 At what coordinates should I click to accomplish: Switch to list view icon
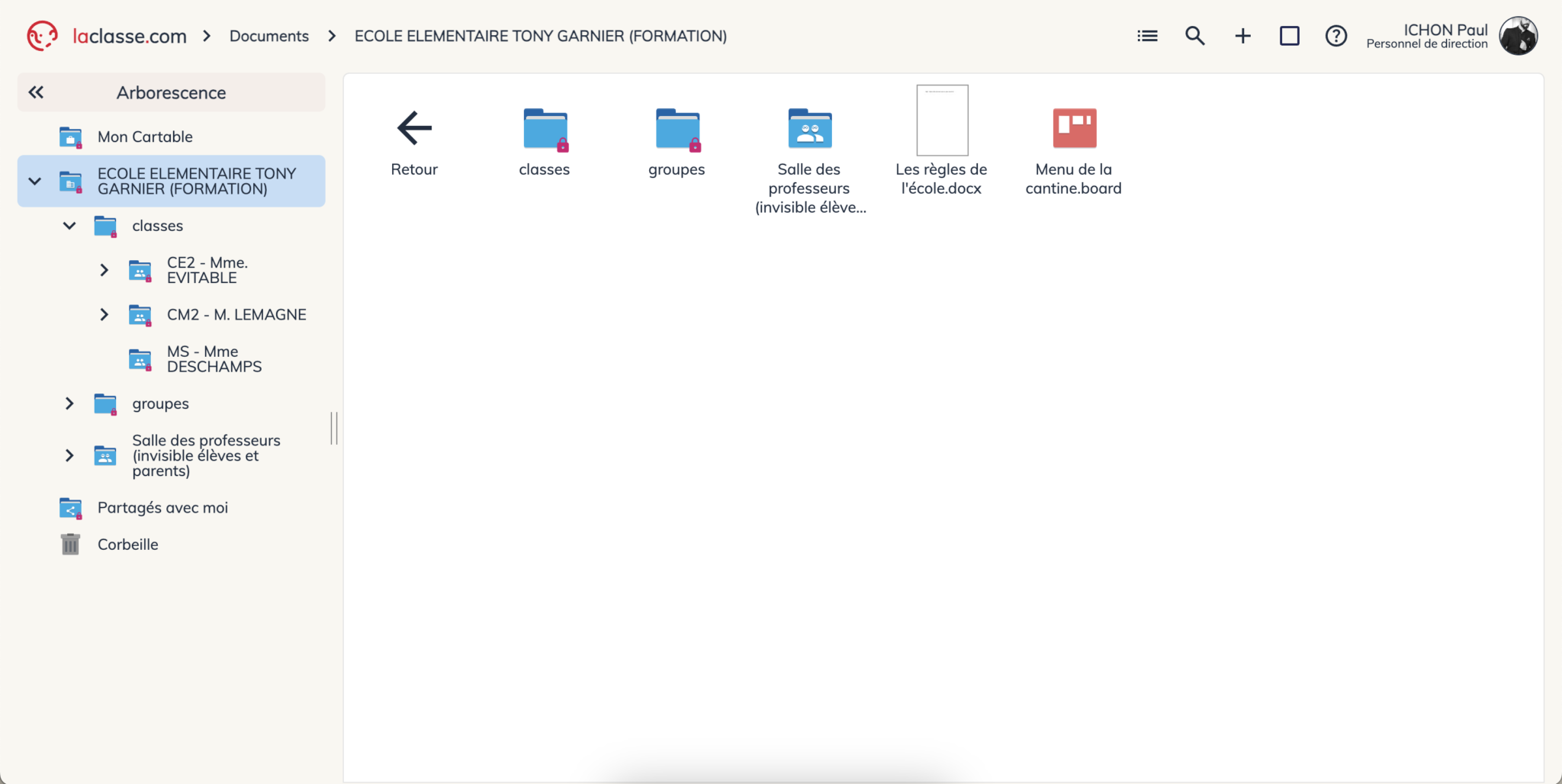pyautogui.click(x=1147, y=36)
